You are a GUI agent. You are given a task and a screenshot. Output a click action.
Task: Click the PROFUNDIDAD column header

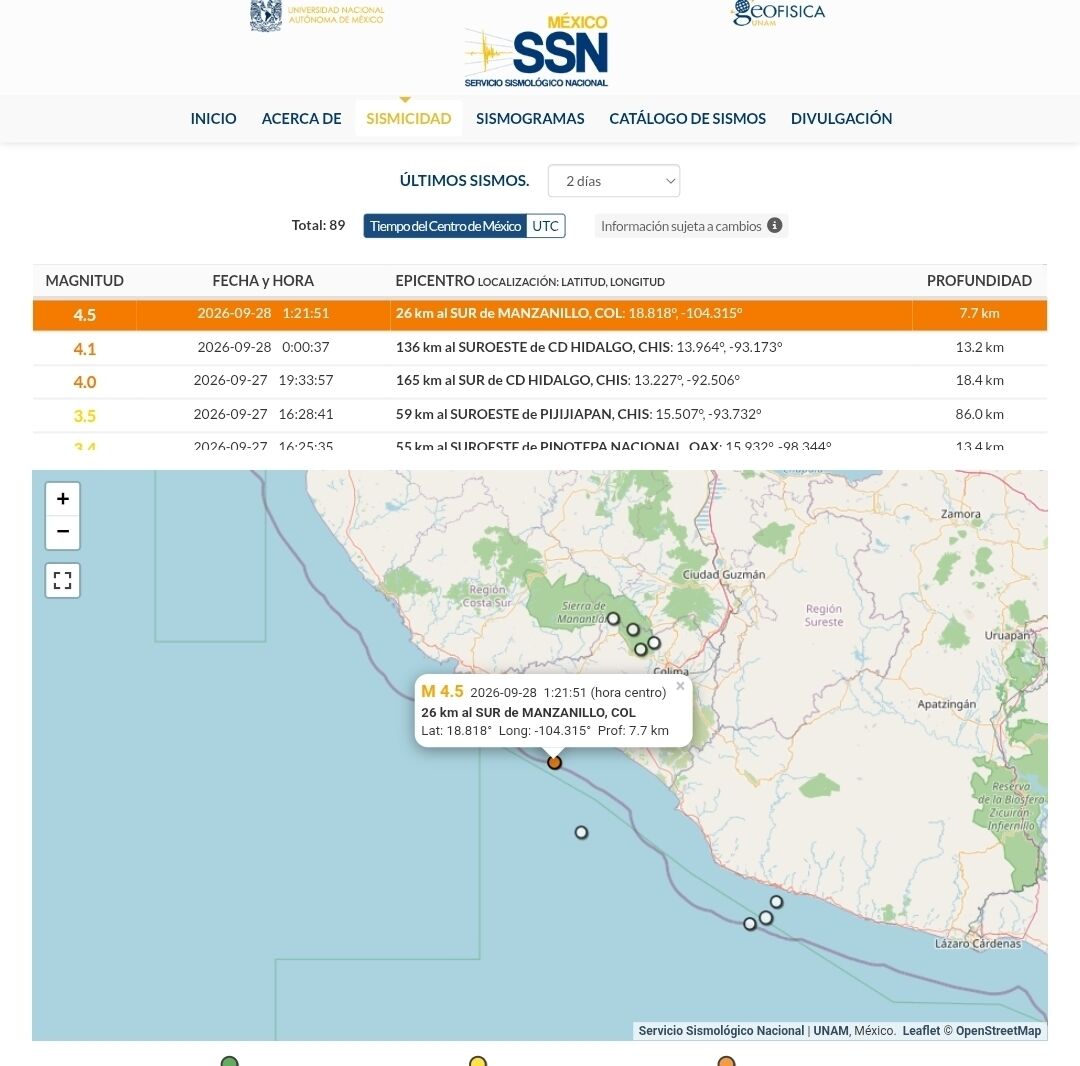(x=979, y=281)
